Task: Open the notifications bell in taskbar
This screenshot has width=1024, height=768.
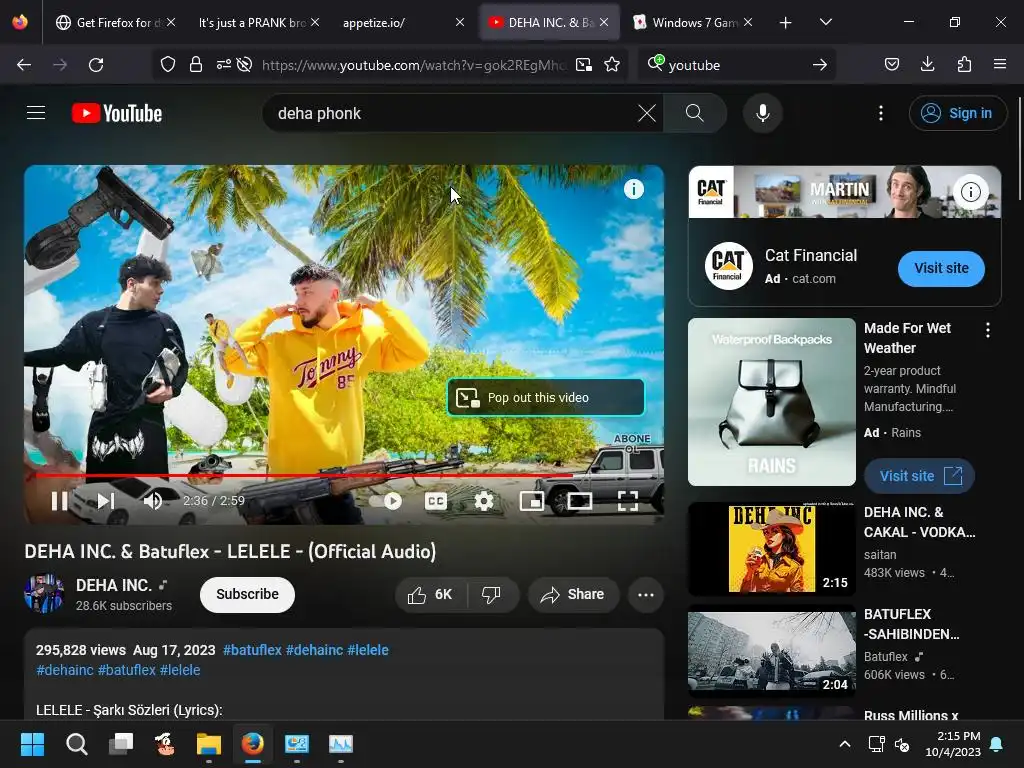Action: click(x=997, y=744)
